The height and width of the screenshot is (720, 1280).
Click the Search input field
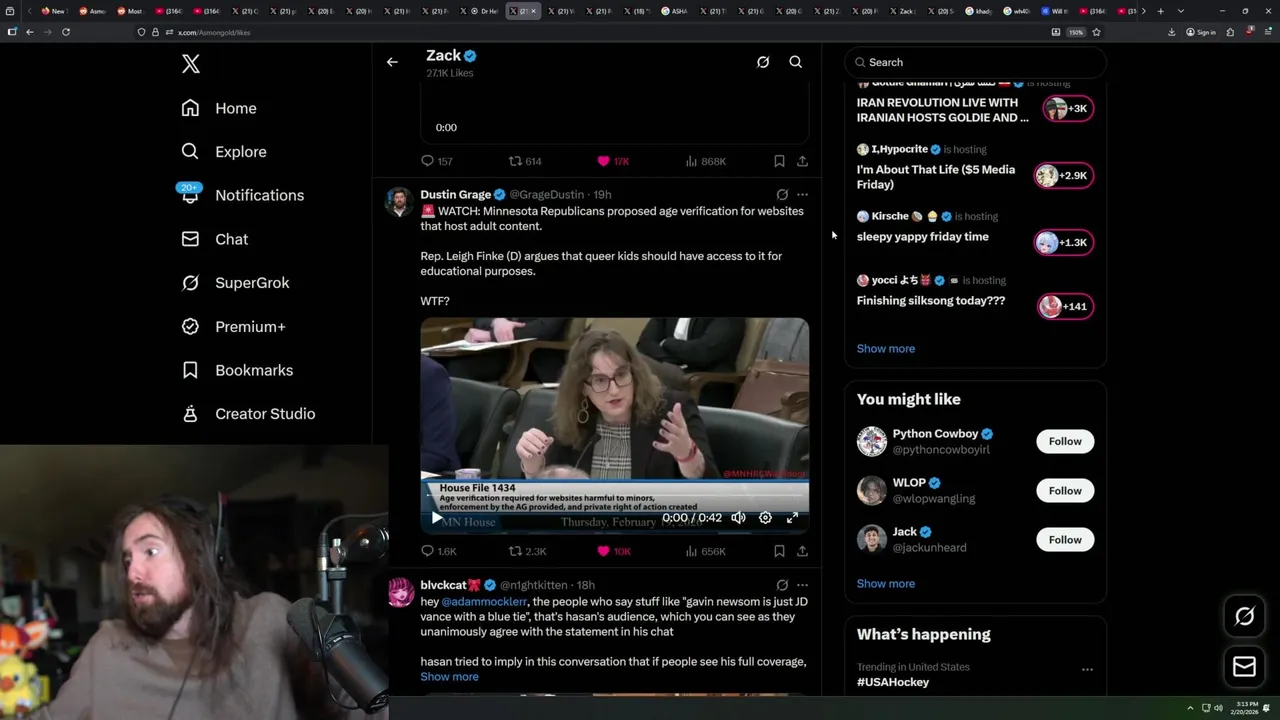click(975, 62)
